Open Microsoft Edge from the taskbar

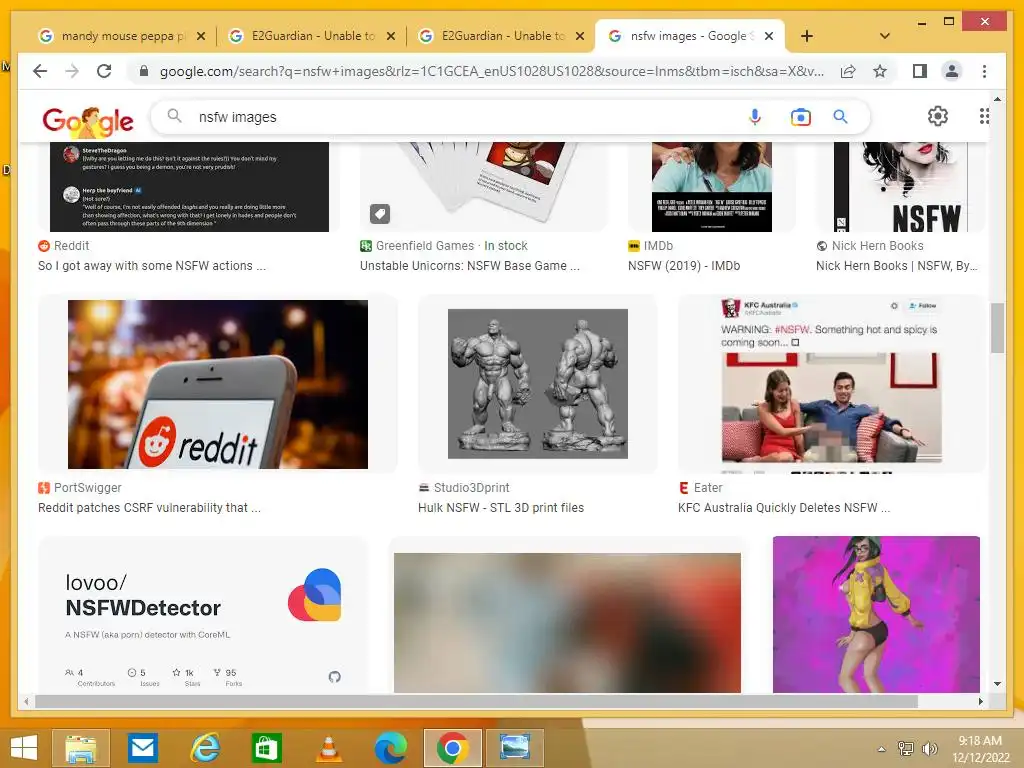(391, 748)
